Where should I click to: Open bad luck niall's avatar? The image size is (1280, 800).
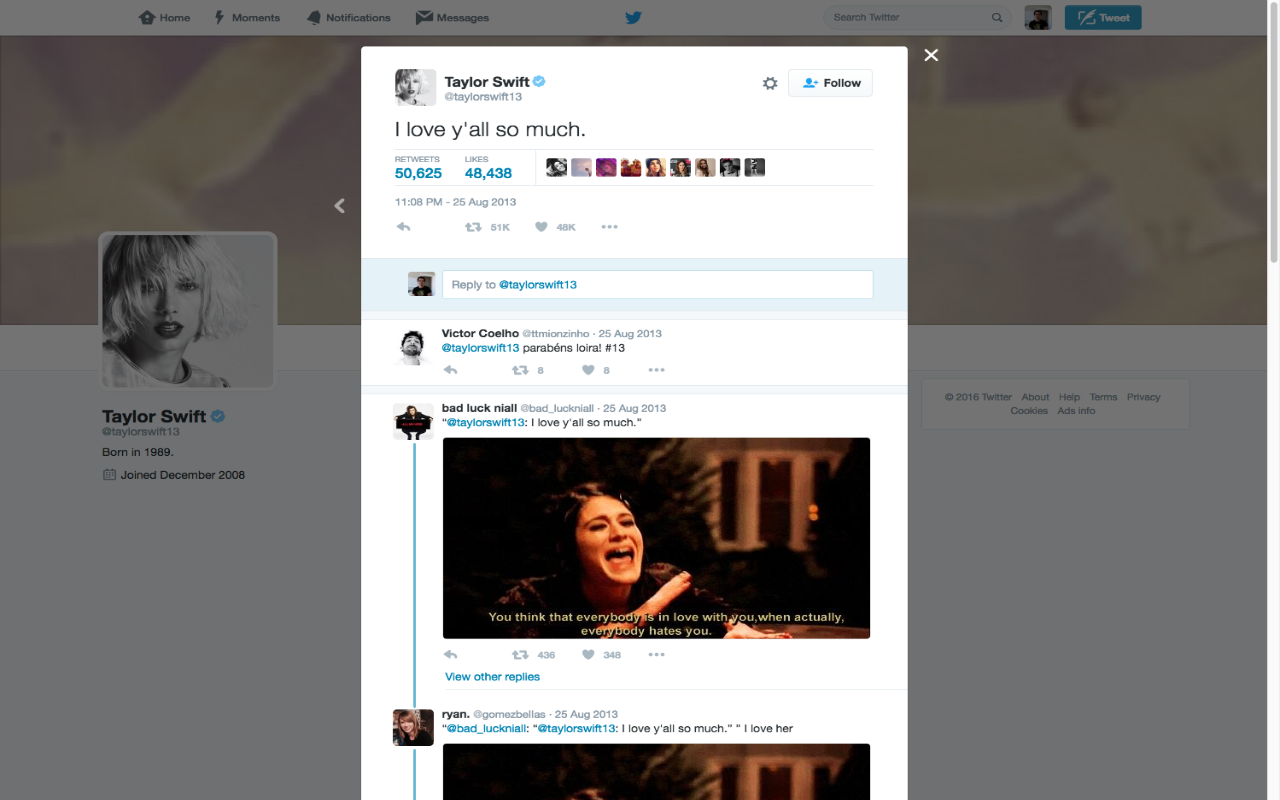click(x=413, y=421)
